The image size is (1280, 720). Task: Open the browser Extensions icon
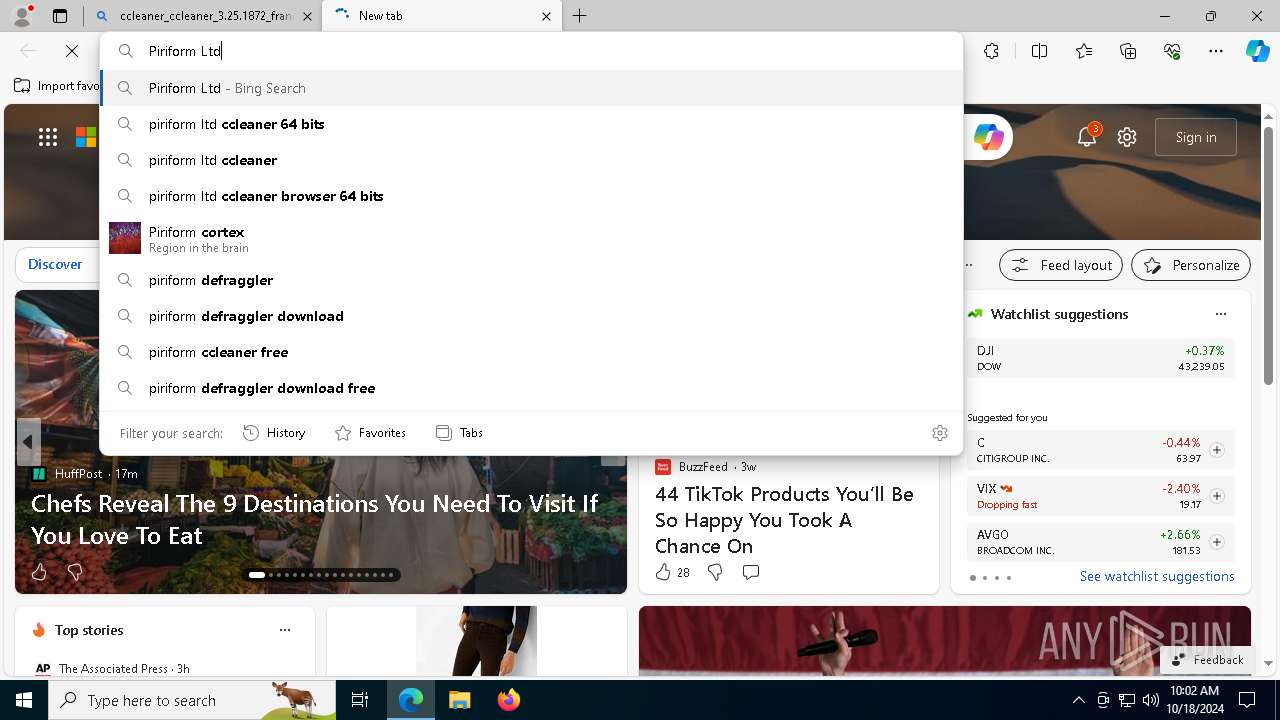tap(991, 51)
